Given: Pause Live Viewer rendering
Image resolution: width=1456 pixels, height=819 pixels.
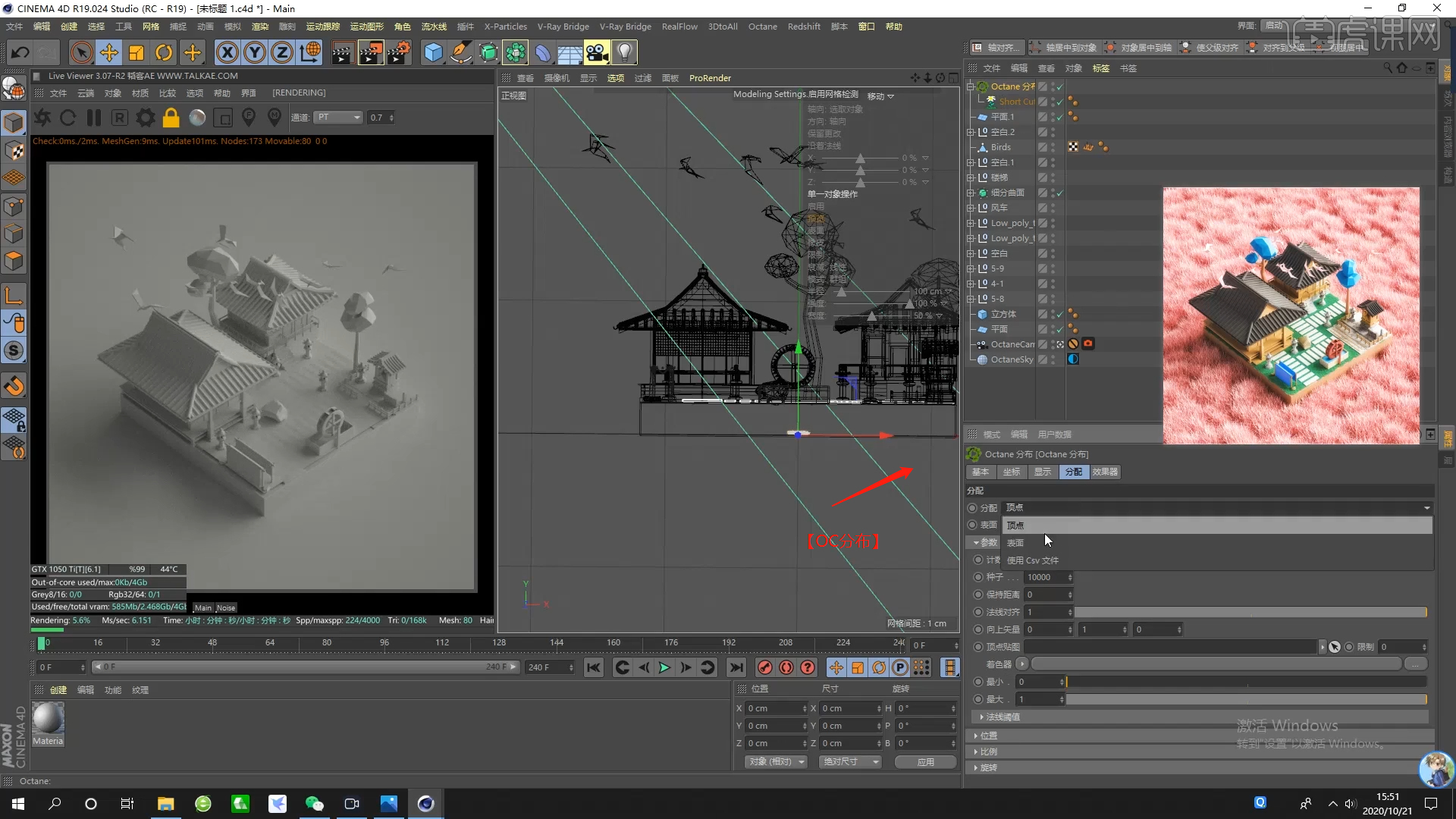Looking at the screenshot, I should coord(94,118).
